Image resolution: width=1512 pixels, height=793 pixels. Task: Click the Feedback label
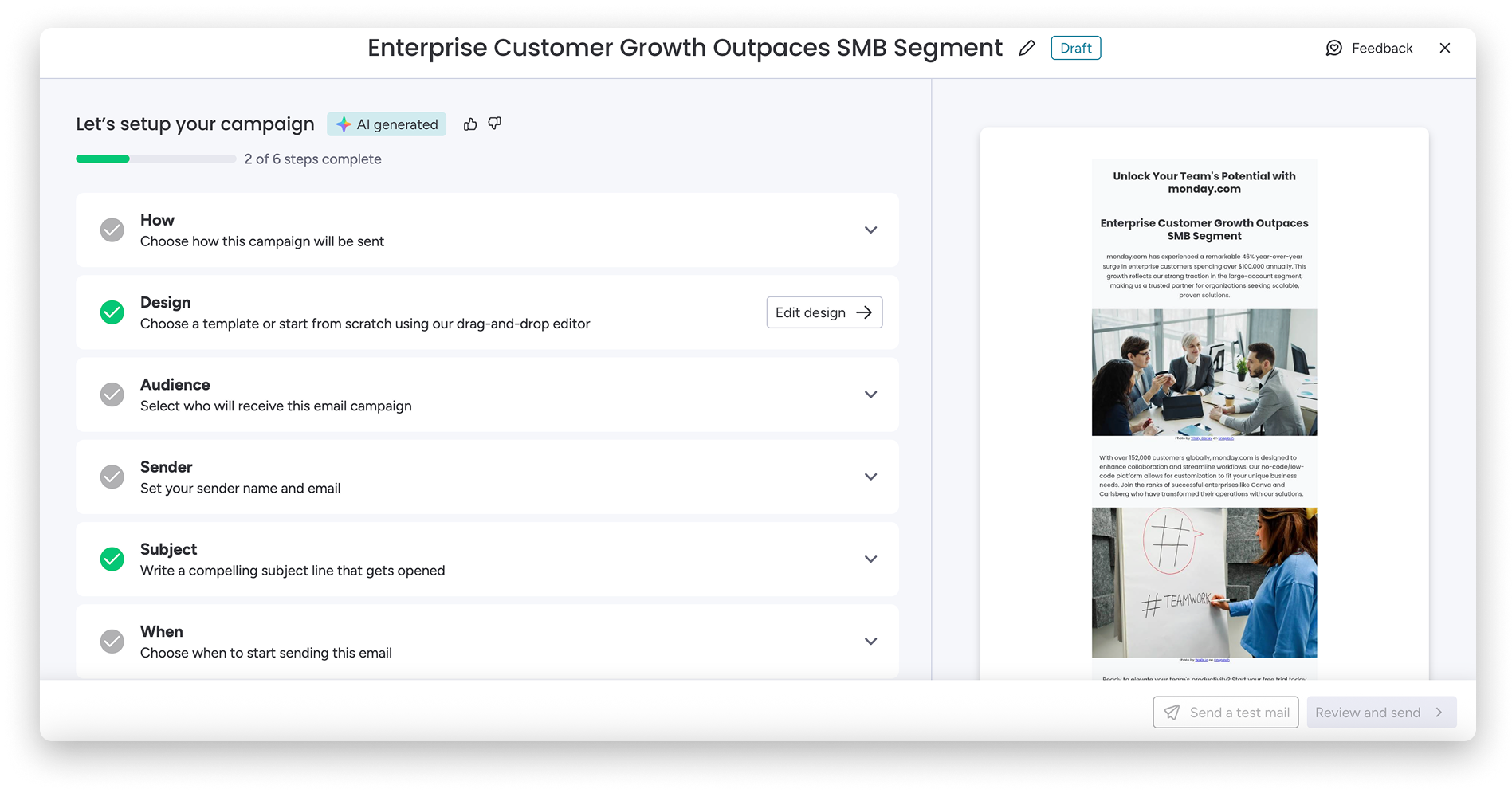point(1382,48)
